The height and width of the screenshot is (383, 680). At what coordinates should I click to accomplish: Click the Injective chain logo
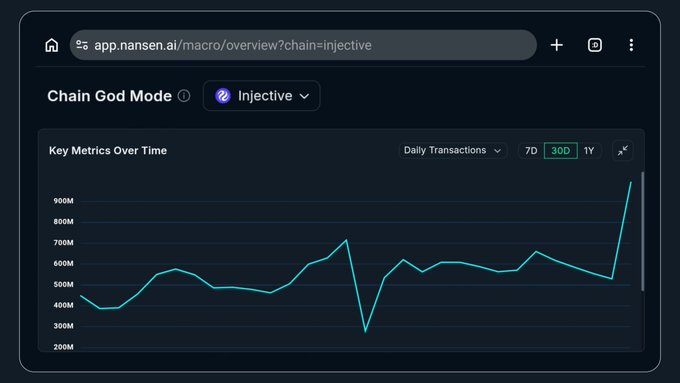[223, 96]
